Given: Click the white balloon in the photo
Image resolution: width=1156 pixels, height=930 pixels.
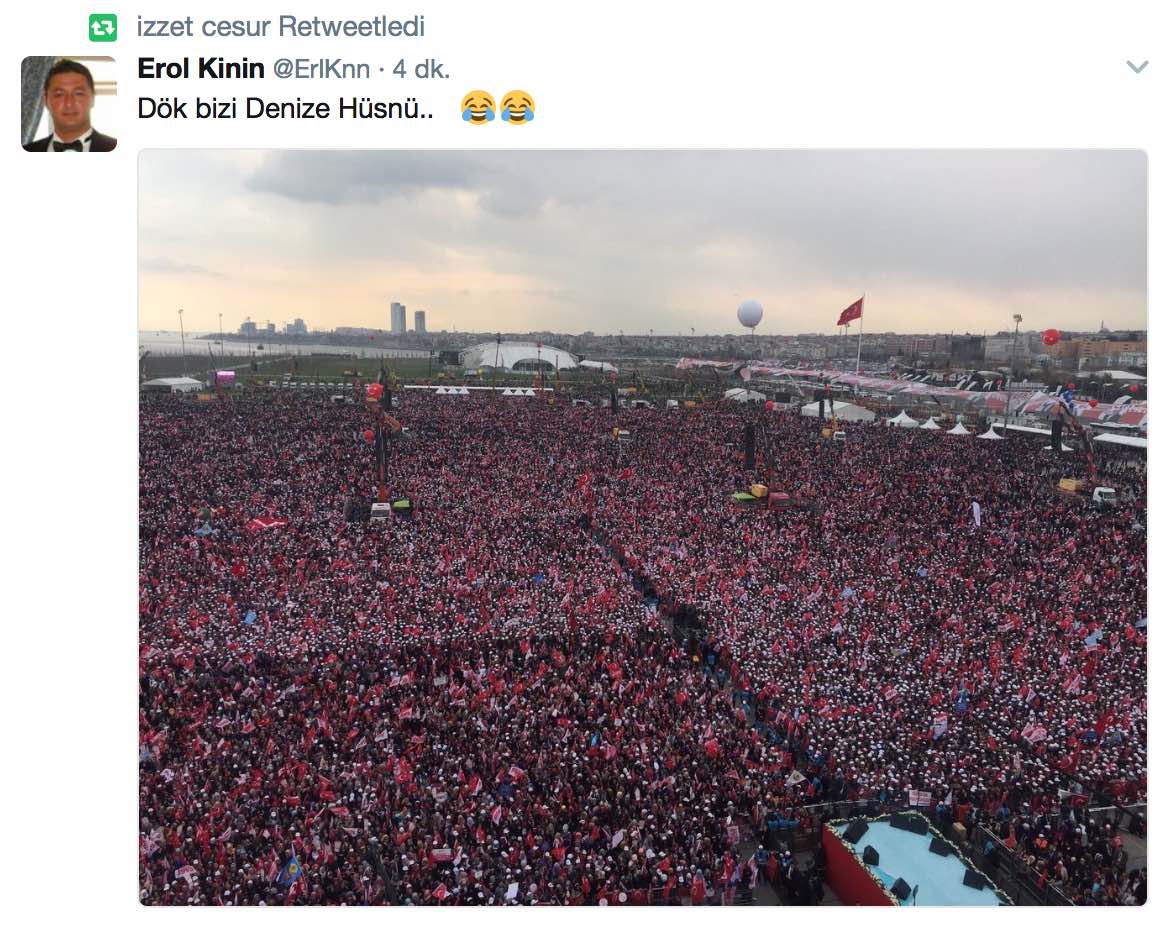Looking at the screenshot, I should 750,314.
